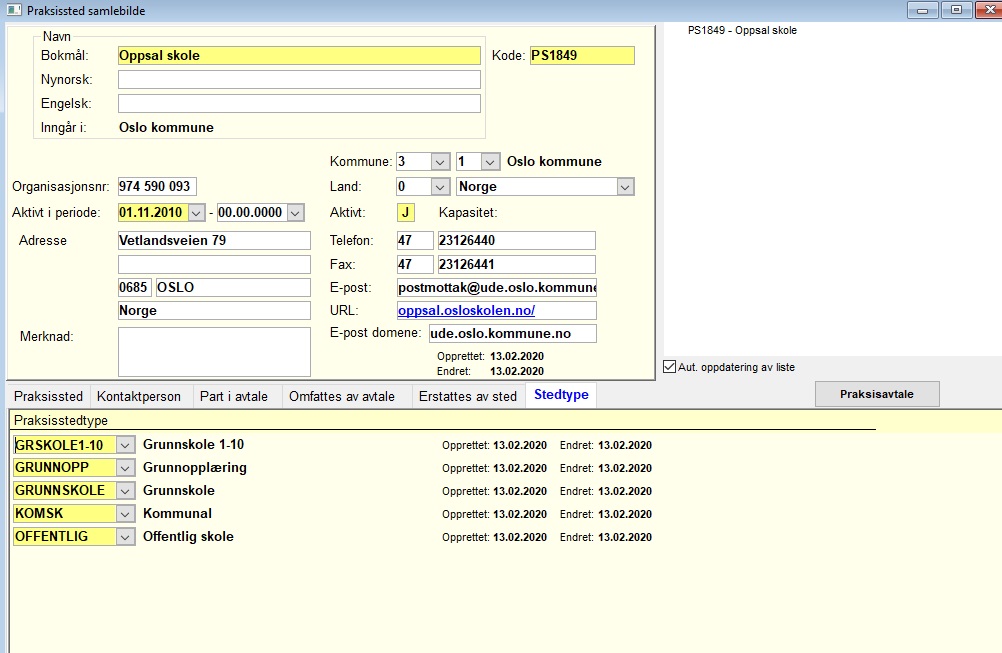Expand the GRUNNOPP type dropdown
The height and width of the screenshot is (653, 1002).
click(x=125, y=468)
